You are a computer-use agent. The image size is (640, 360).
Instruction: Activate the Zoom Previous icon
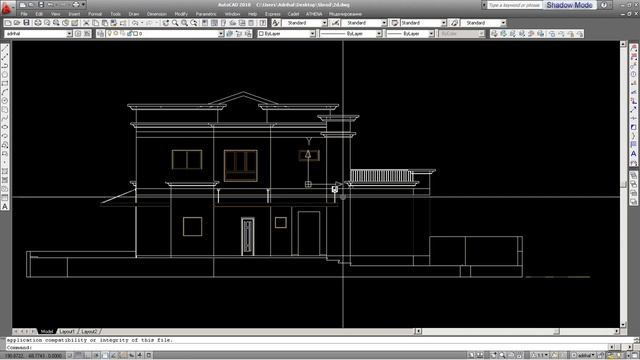(x=194, y=23)
